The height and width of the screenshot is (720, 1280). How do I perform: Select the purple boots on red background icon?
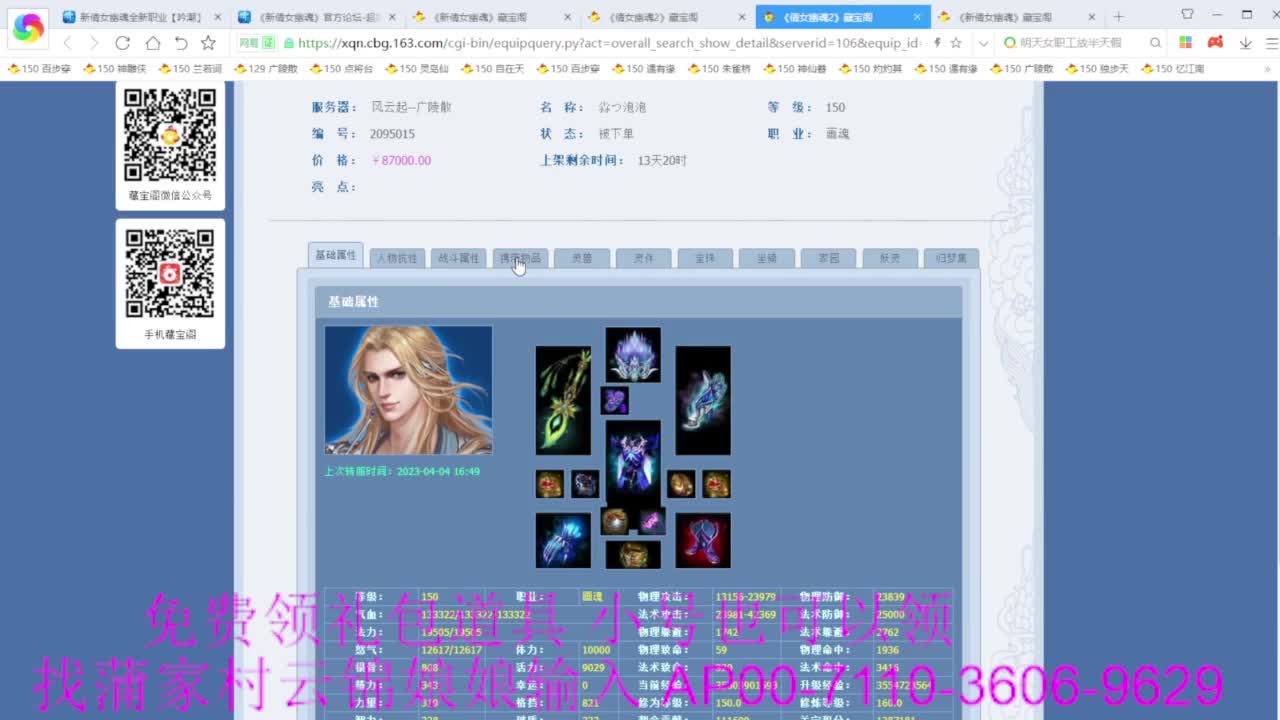click(703, 540)
